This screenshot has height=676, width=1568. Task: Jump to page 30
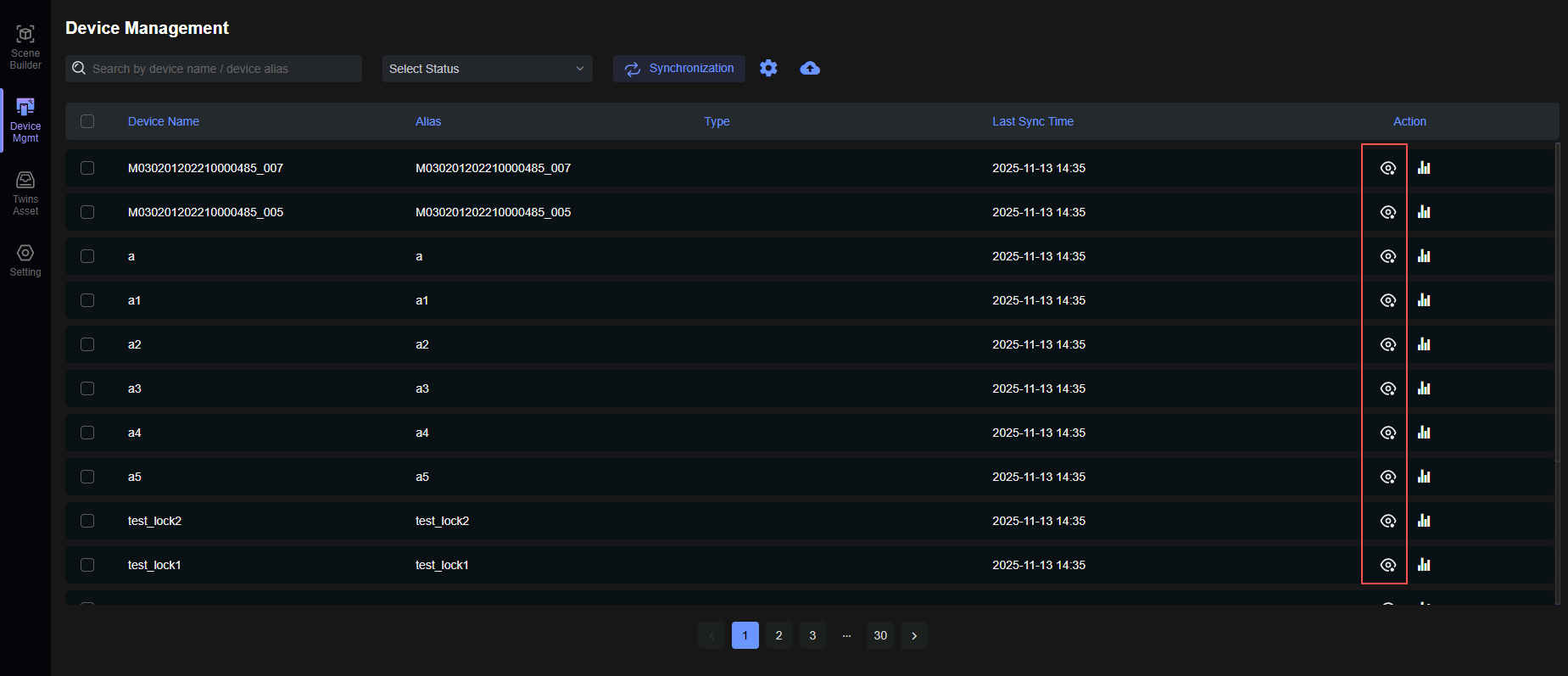(880, 635)
